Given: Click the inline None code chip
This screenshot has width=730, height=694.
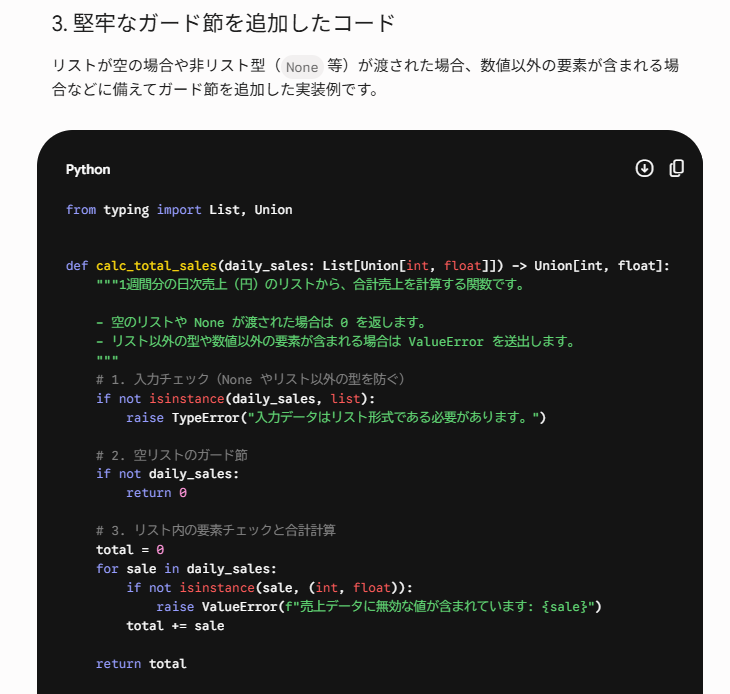Looking at the screenshot, I should (x=302, y=67).
